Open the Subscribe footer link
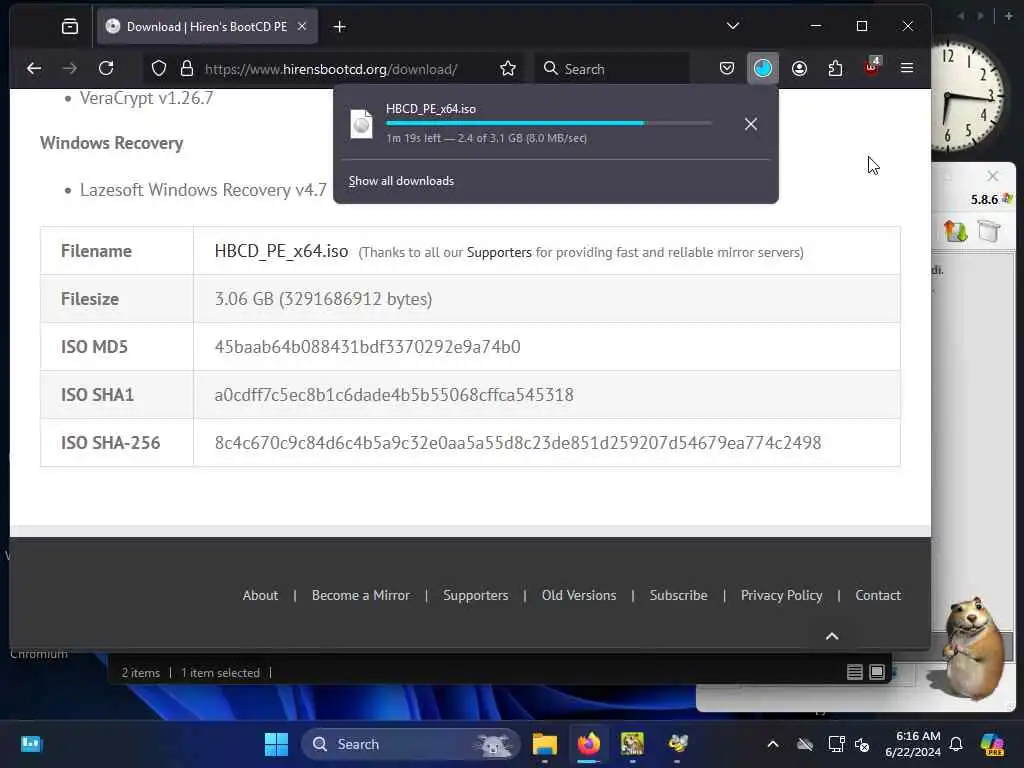This screenshot has width=1024, height=768. point(679,596)
